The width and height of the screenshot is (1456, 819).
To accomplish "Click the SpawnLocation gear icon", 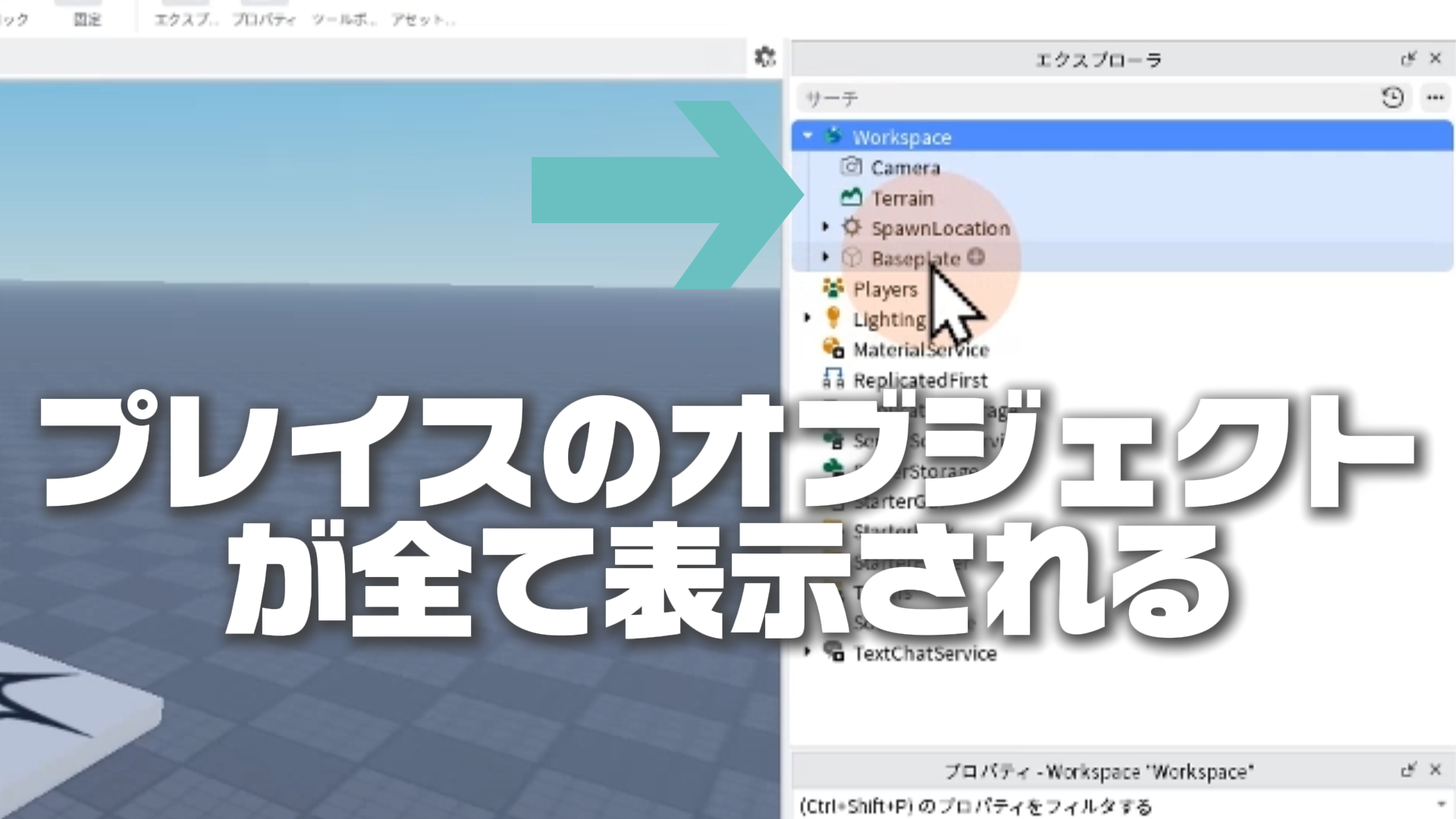I will click(x=852, y=227).
